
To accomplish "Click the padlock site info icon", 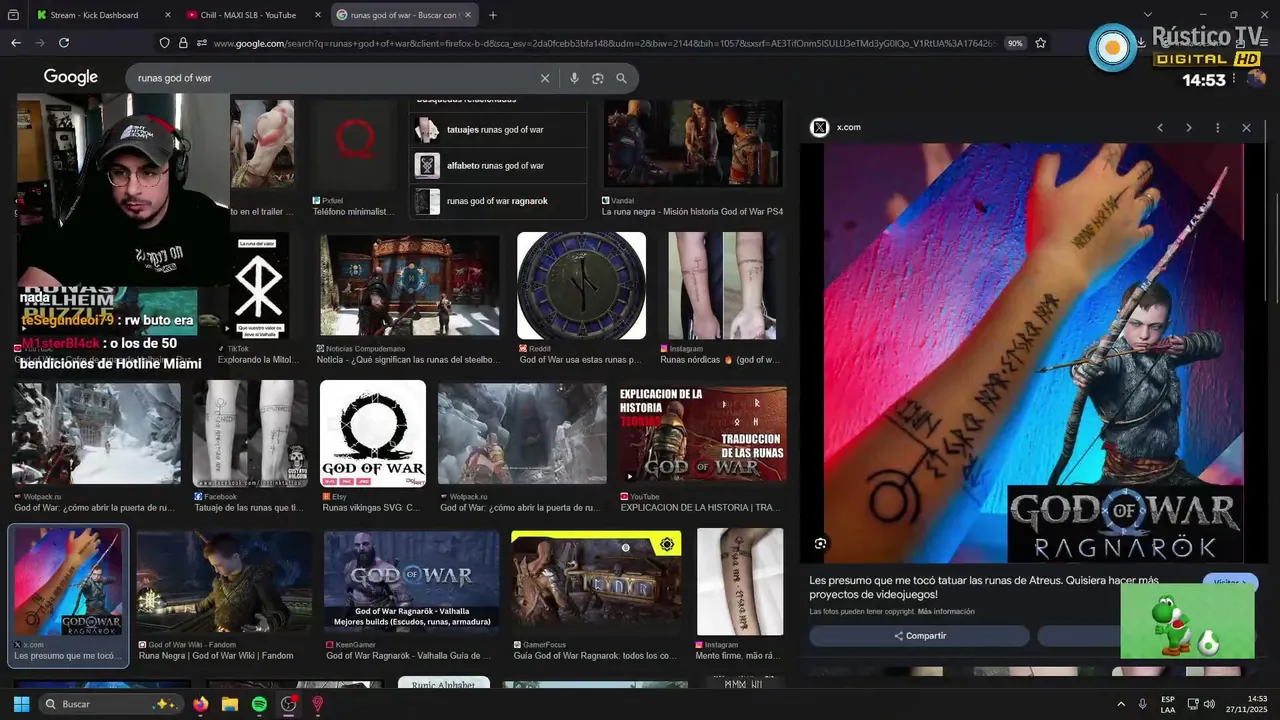I will (183, 43).
